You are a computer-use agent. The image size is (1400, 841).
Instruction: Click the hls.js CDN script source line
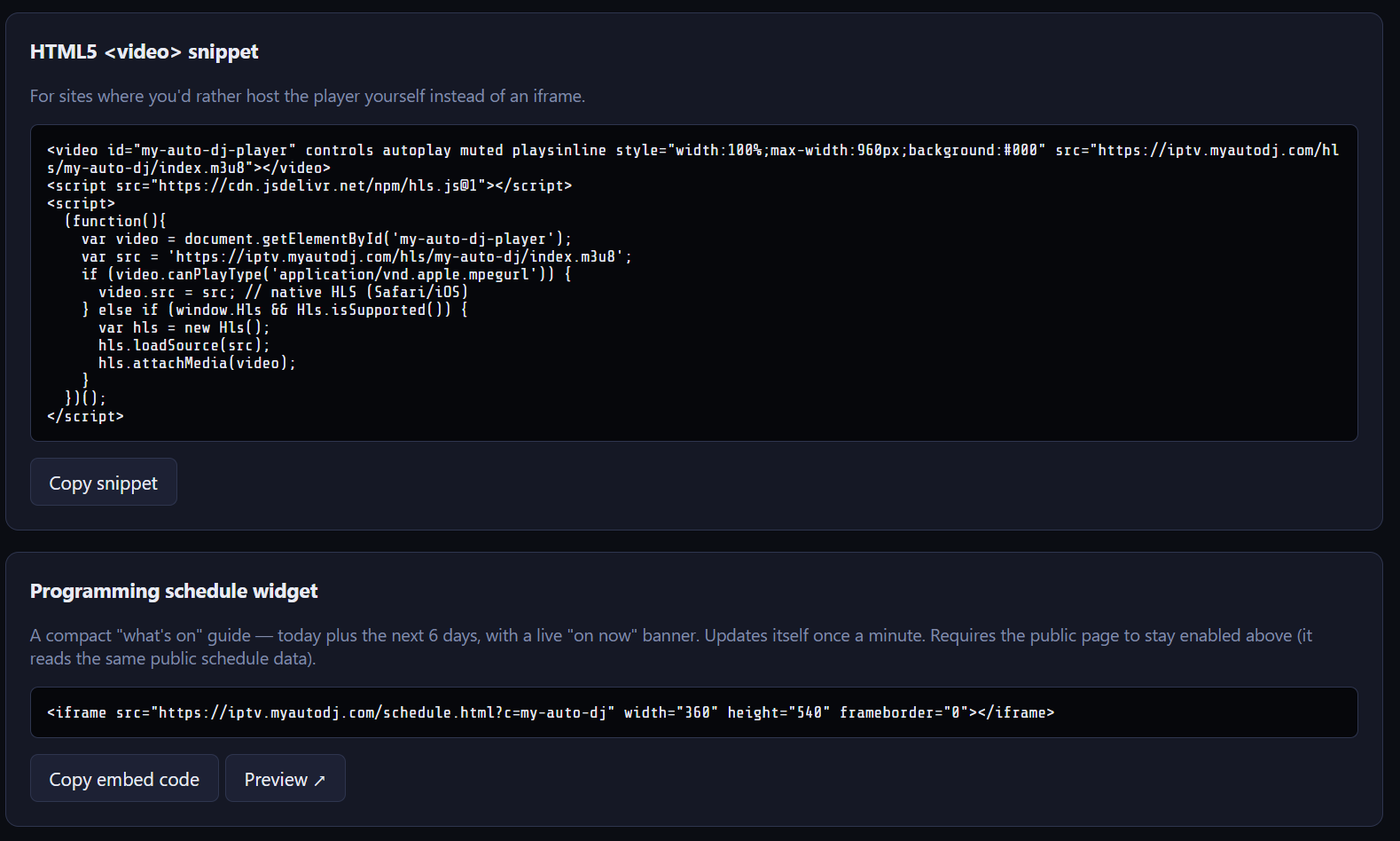[309, 185]
